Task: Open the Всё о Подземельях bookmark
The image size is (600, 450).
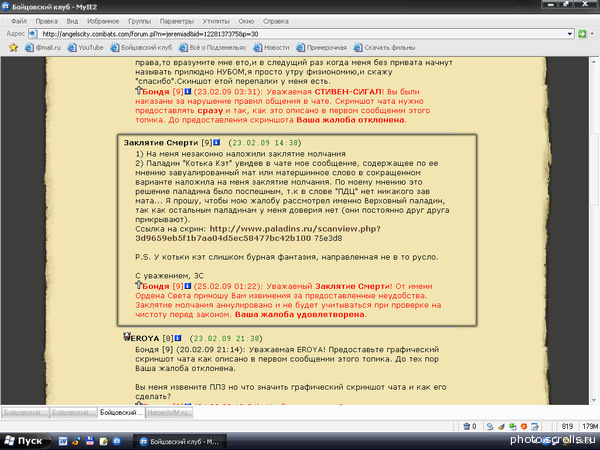Action: pyautogui.click(x=218, y=47)
